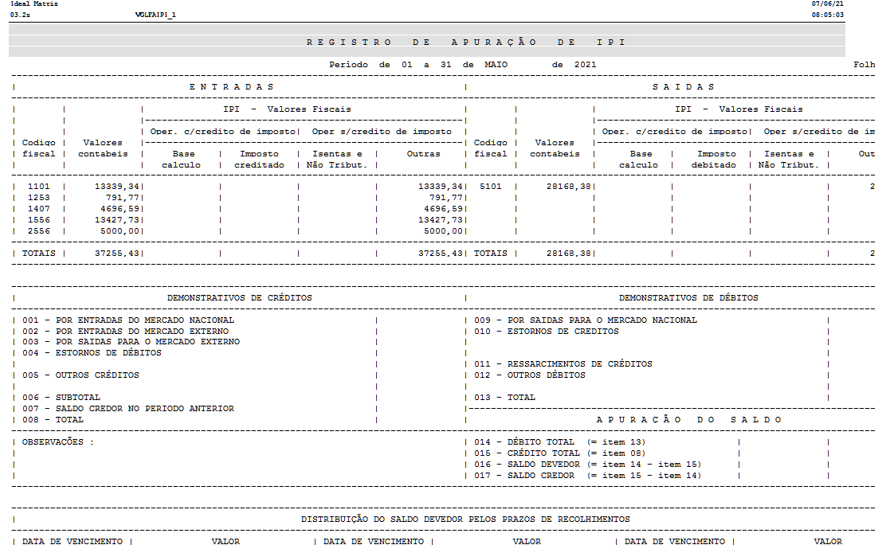Screen dimensions: 875x548
Task: Click Outras value 5000,00 for code 2556
Action: point(443,231)
